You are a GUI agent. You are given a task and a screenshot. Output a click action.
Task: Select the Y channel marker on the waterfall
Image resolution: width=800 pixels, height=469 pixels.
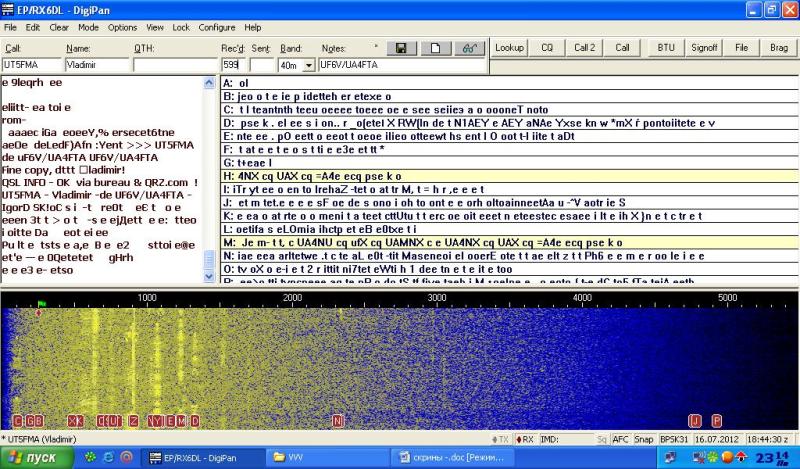tap(159, 421)
